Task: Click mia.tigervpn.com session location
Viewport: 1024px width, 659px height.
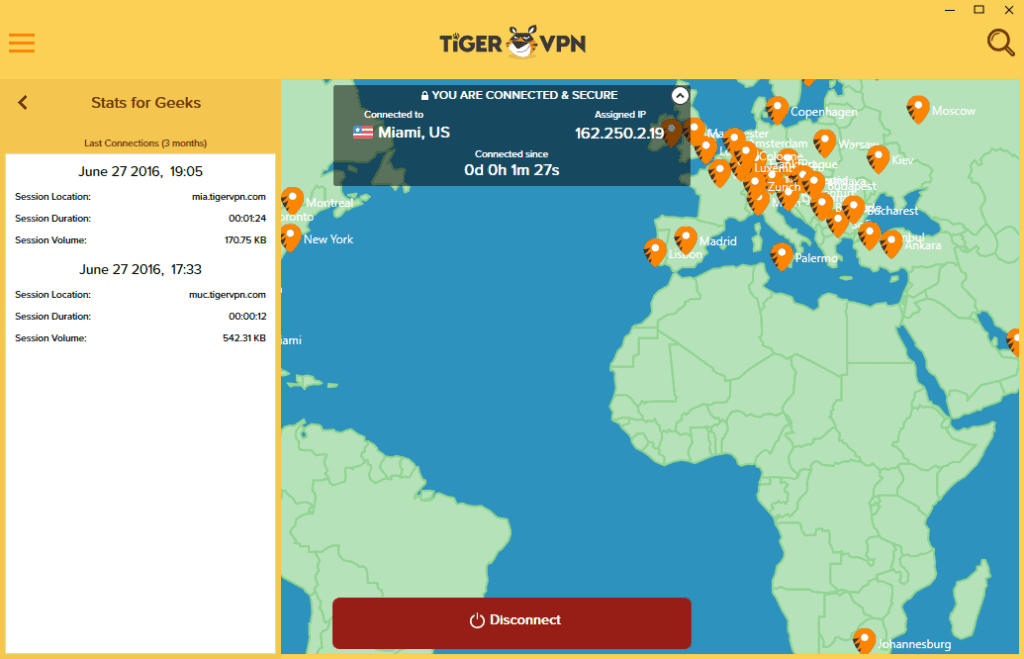Action: coord(229,197)
